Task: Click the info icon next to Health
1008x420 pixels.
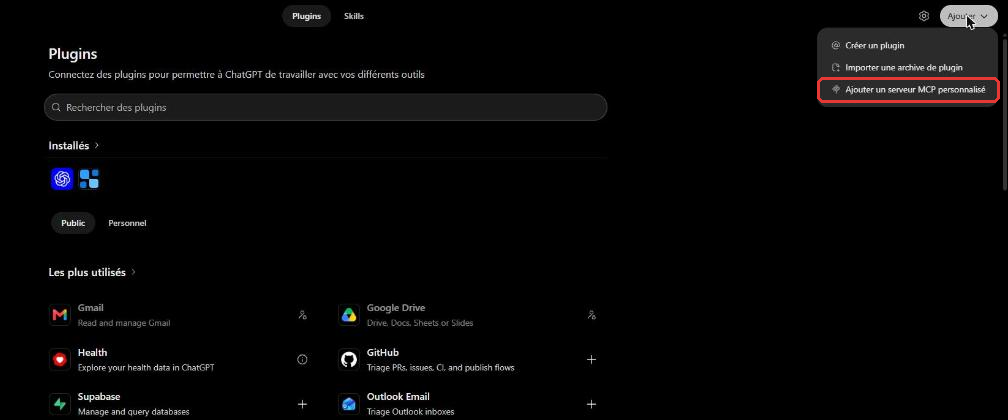Action: coord(302,360)
